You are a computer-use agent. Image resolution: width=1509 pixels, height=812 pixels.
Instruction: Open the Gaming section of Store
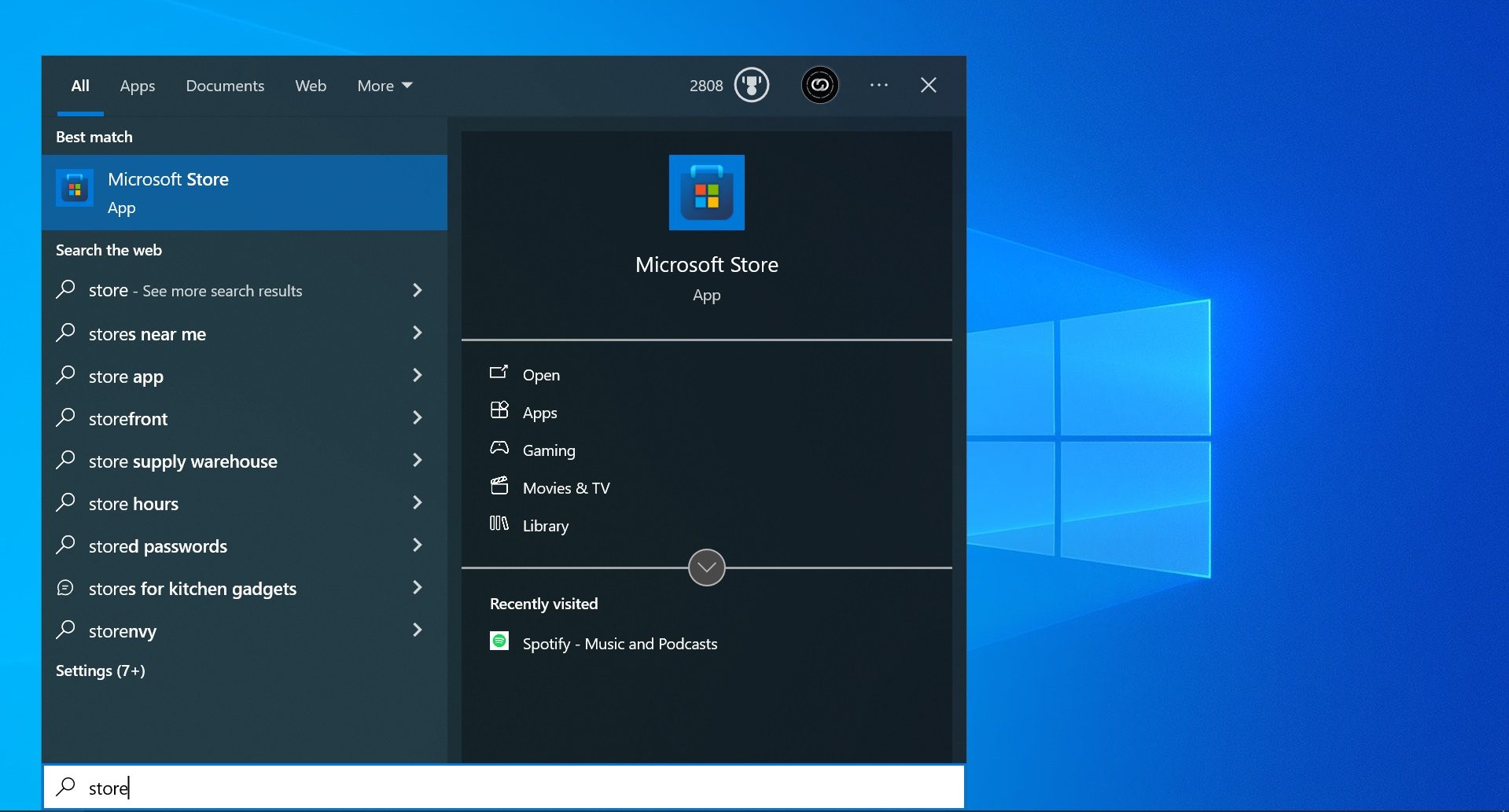[549, 450]
